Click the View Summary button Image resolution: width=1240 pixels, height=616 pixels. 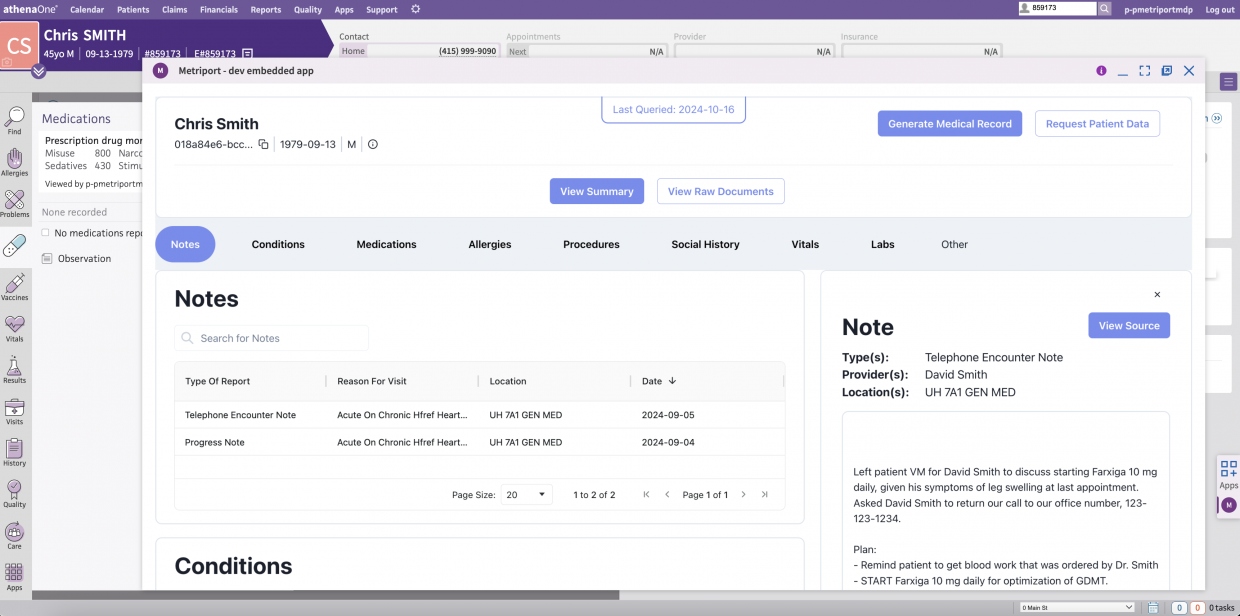tap(596, 191)
